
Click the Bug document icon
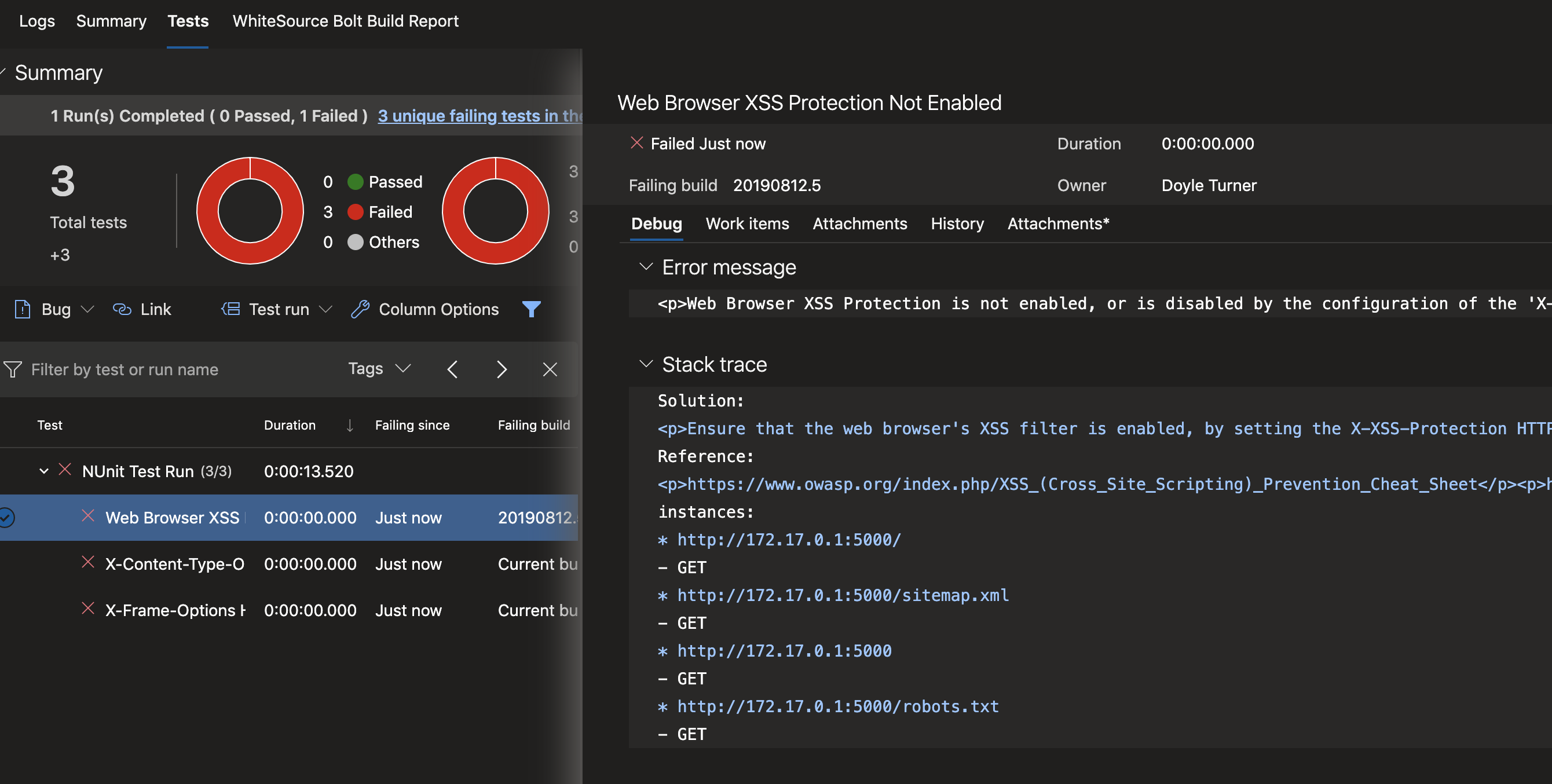pos(22,309)
